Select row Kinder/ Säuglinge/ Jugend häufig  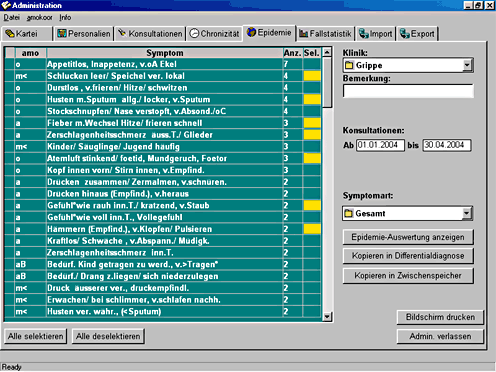(163, 147)
